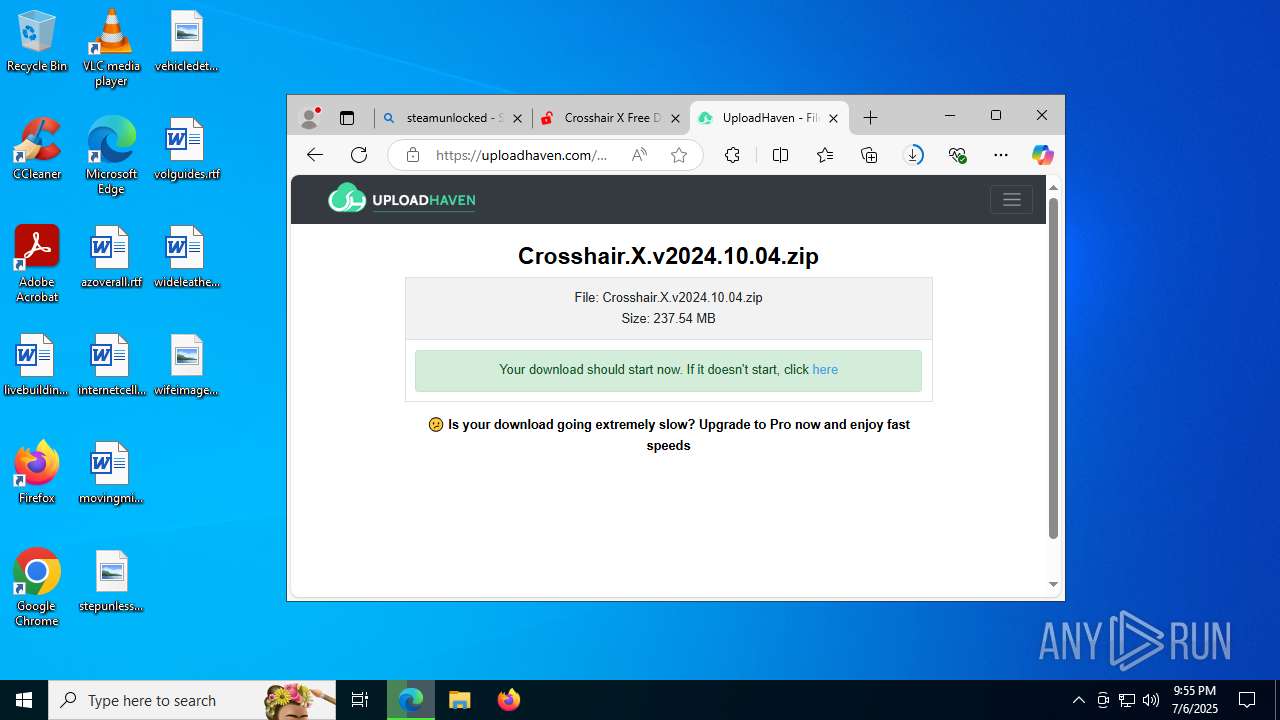
Task: Open the Collections icon
Action: (869, 155)
